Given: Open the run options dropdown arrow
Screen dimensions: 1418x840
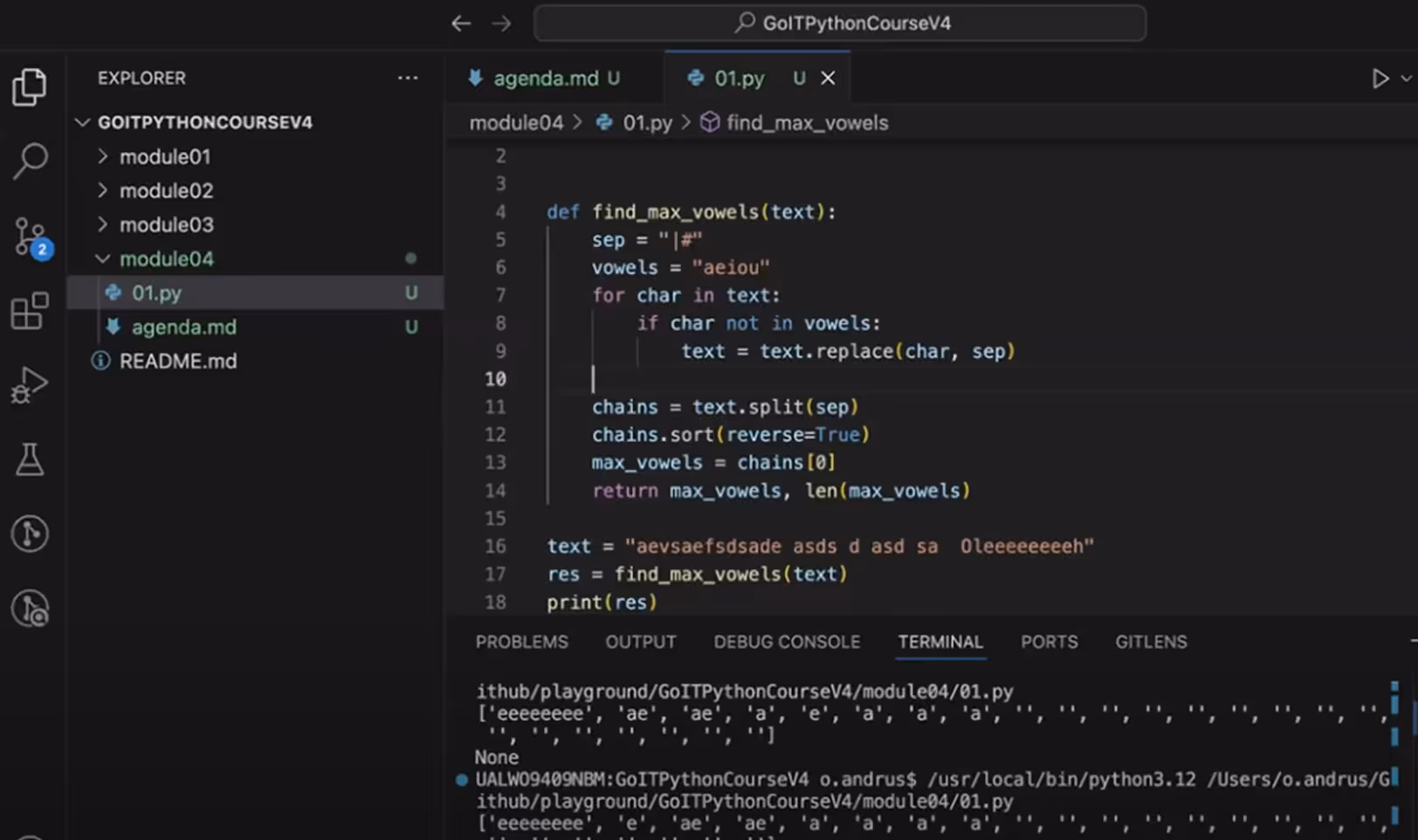Looking at the screenshot, I should coord(1406,79).
